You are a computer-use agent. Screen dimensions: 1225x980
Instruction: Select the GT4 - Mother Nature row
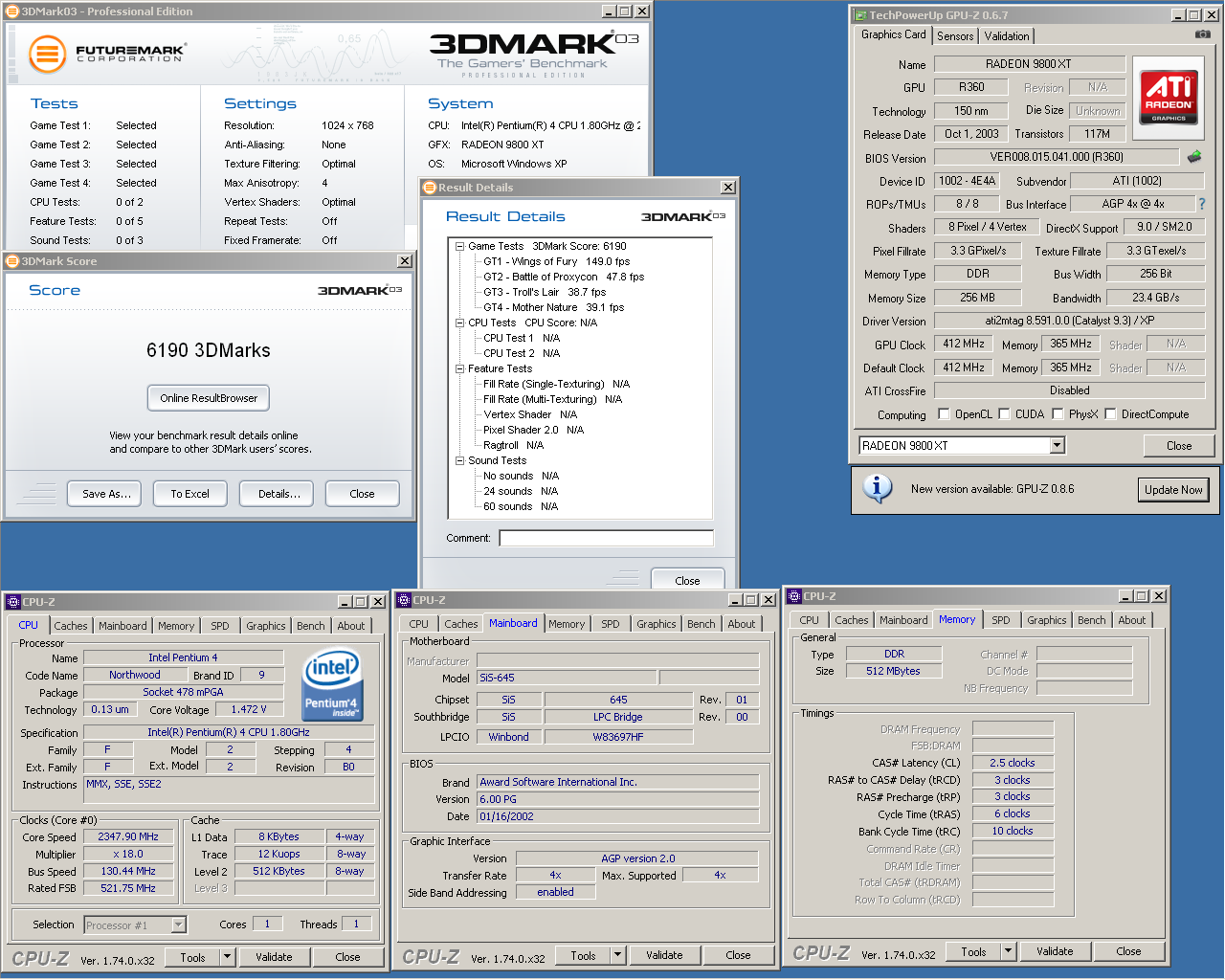click(553, 307)
